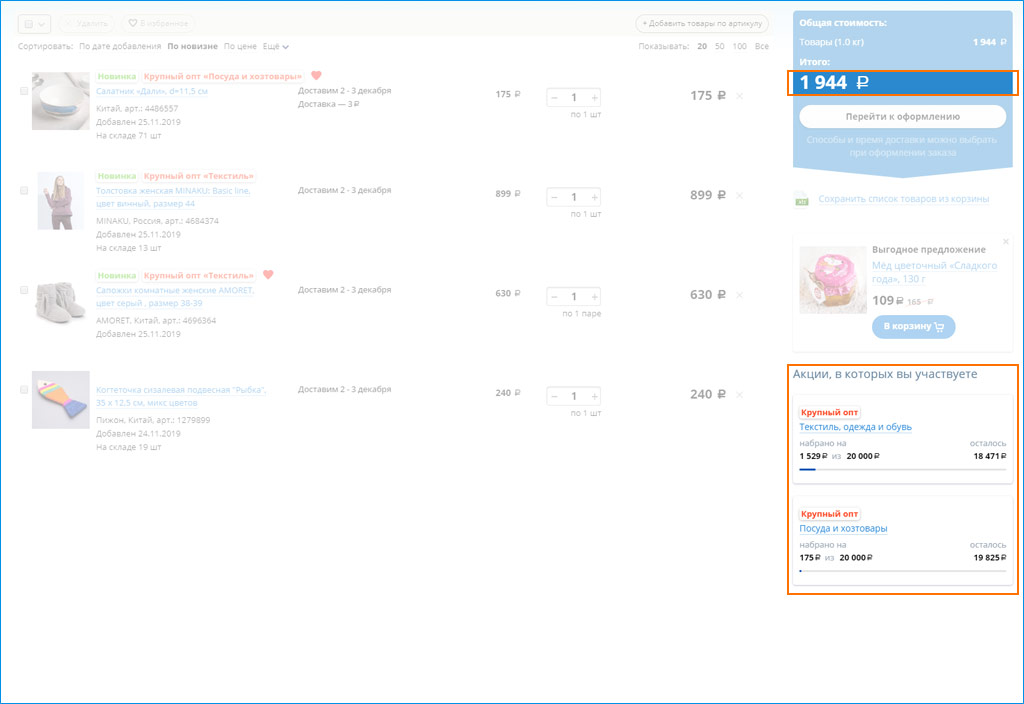Open Сохранить список товаров из корзины link

point(903,199)
